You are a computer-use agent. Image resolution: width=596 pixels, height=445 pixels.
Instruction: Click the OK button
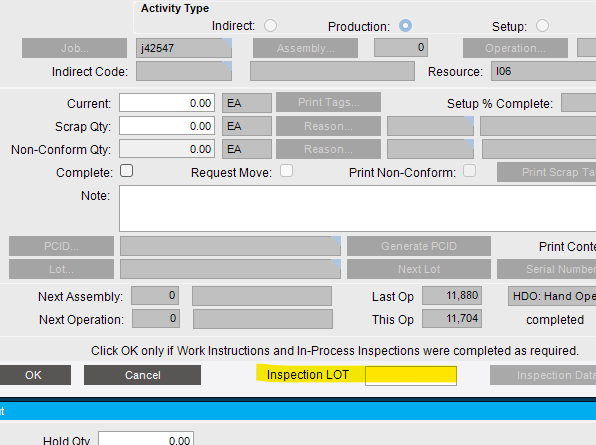click(x=34, y=375)
